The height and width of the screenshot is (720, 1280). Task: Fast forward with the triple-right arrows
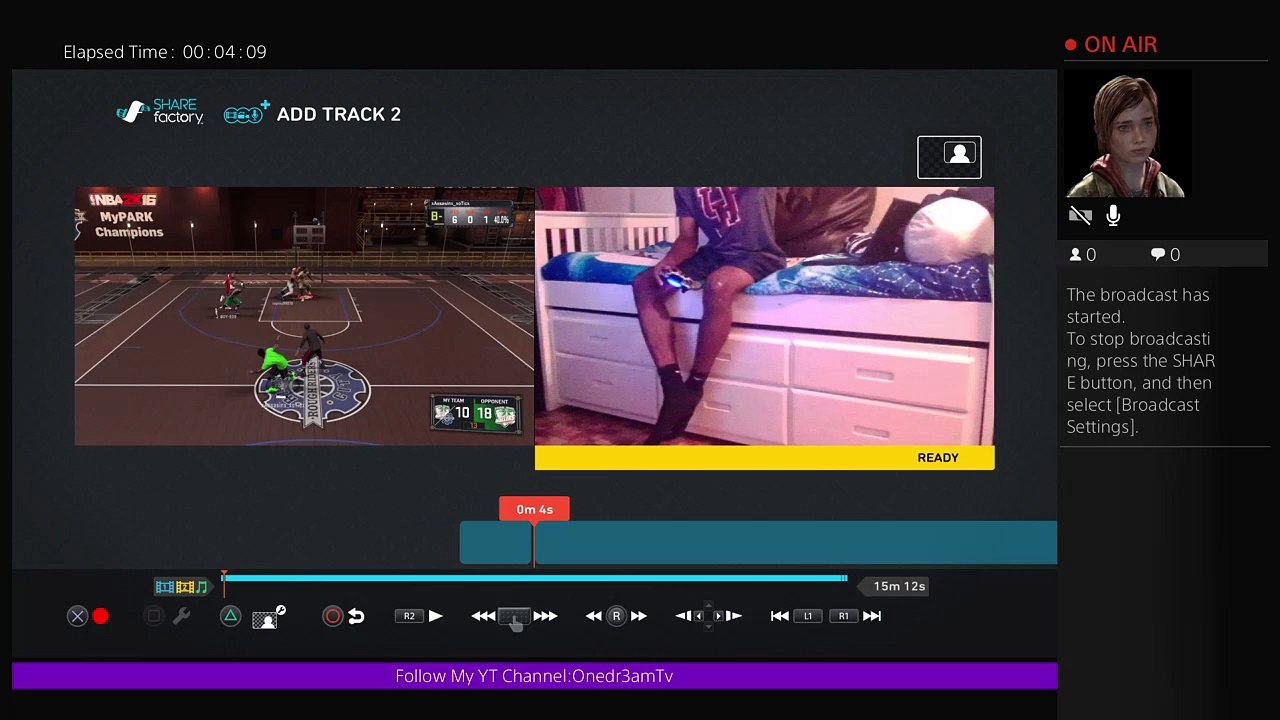point(545,616)
